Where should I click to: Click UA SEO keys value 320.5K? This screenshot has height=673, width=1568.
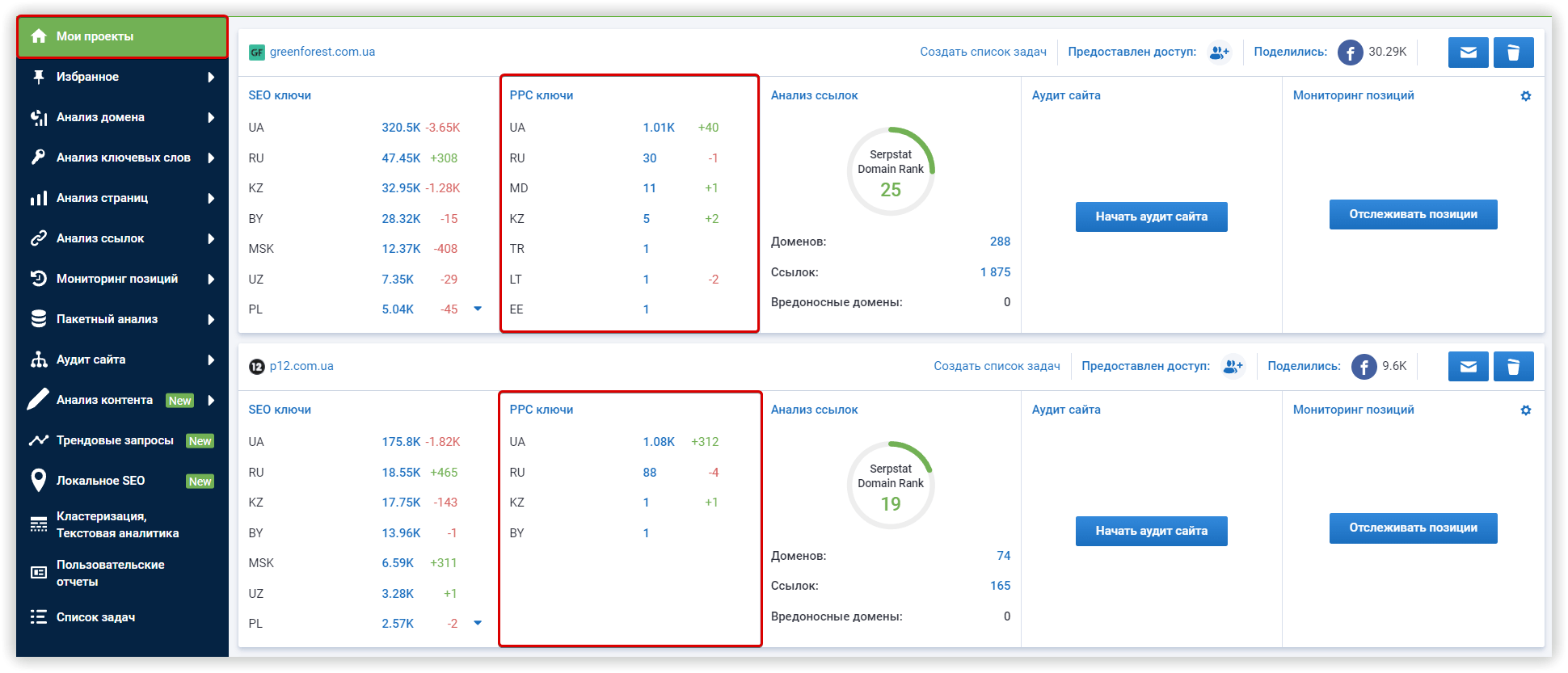[x=401, y=128]
